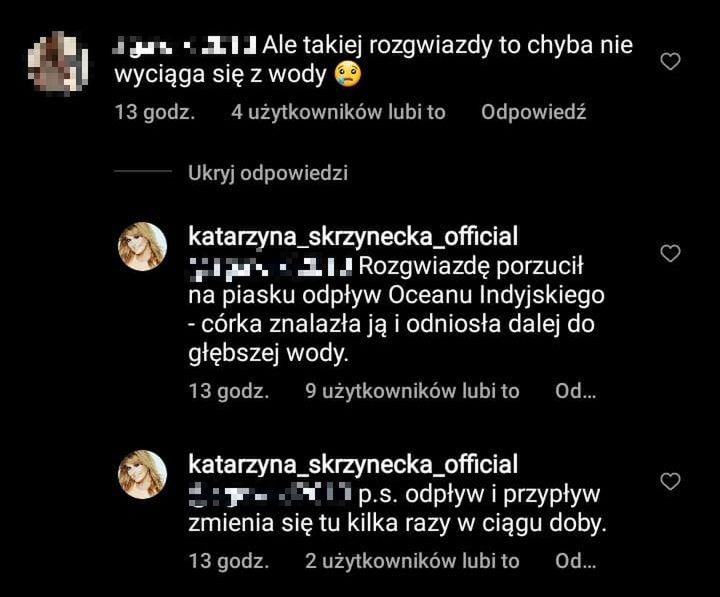Viewport: 720px width, 597px height.
Task: Collapse replies with Ukryj odpowiedzi
Action: coord(268,173)
